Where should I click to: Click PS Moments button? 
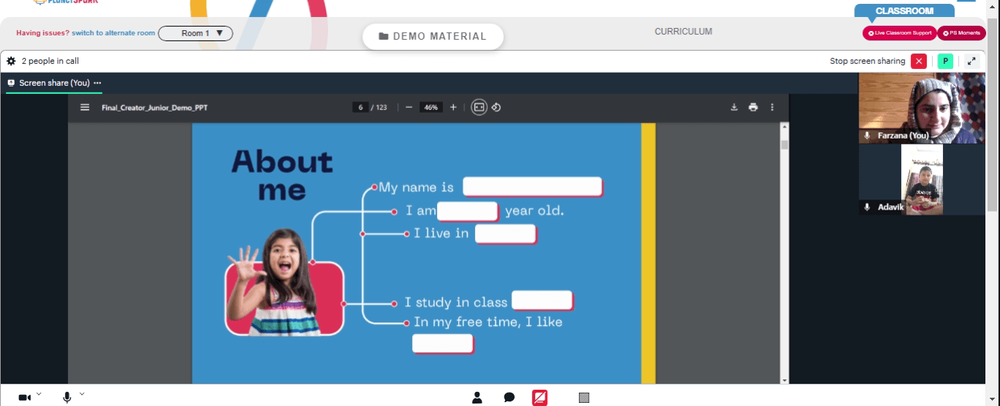[x=961, y=33]
